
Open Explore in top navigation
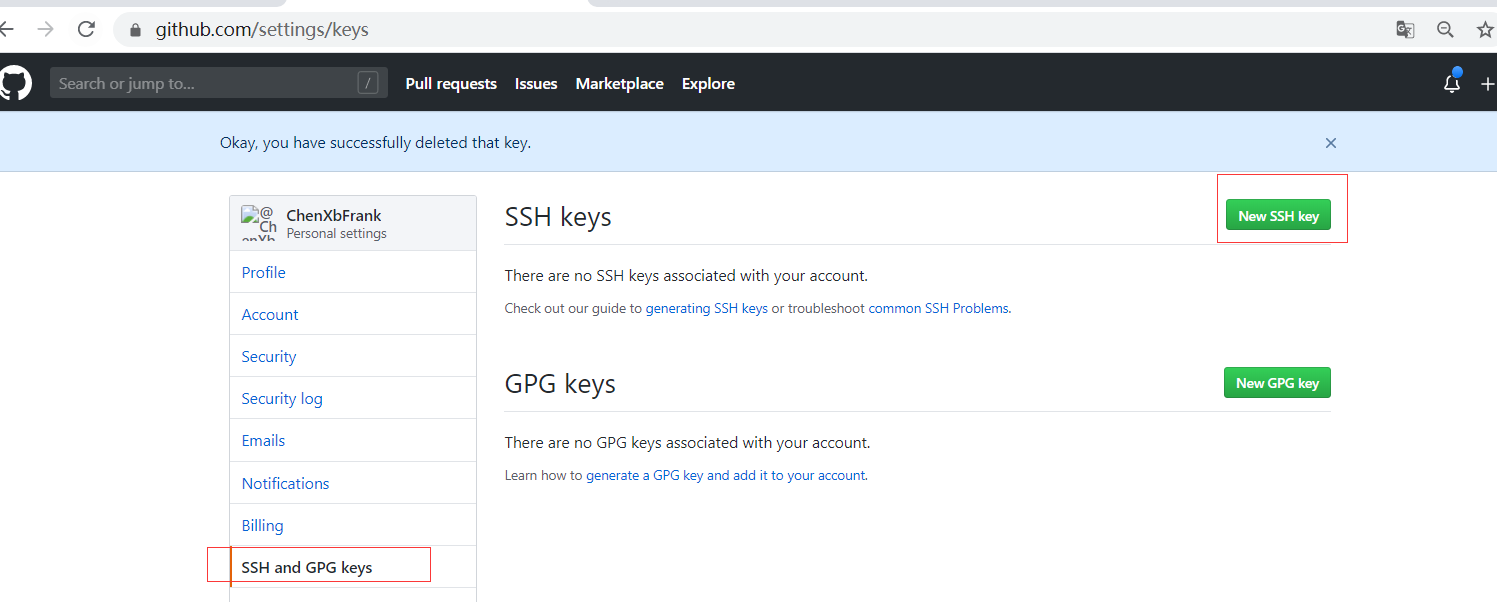coord(708,84)
